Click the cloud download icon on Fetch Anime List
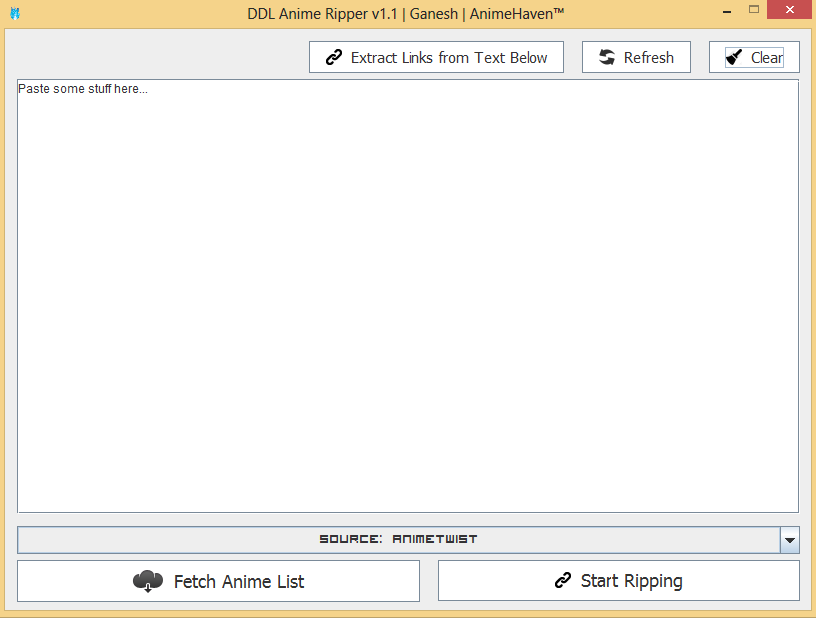816x618 pixels. [148, 581]
